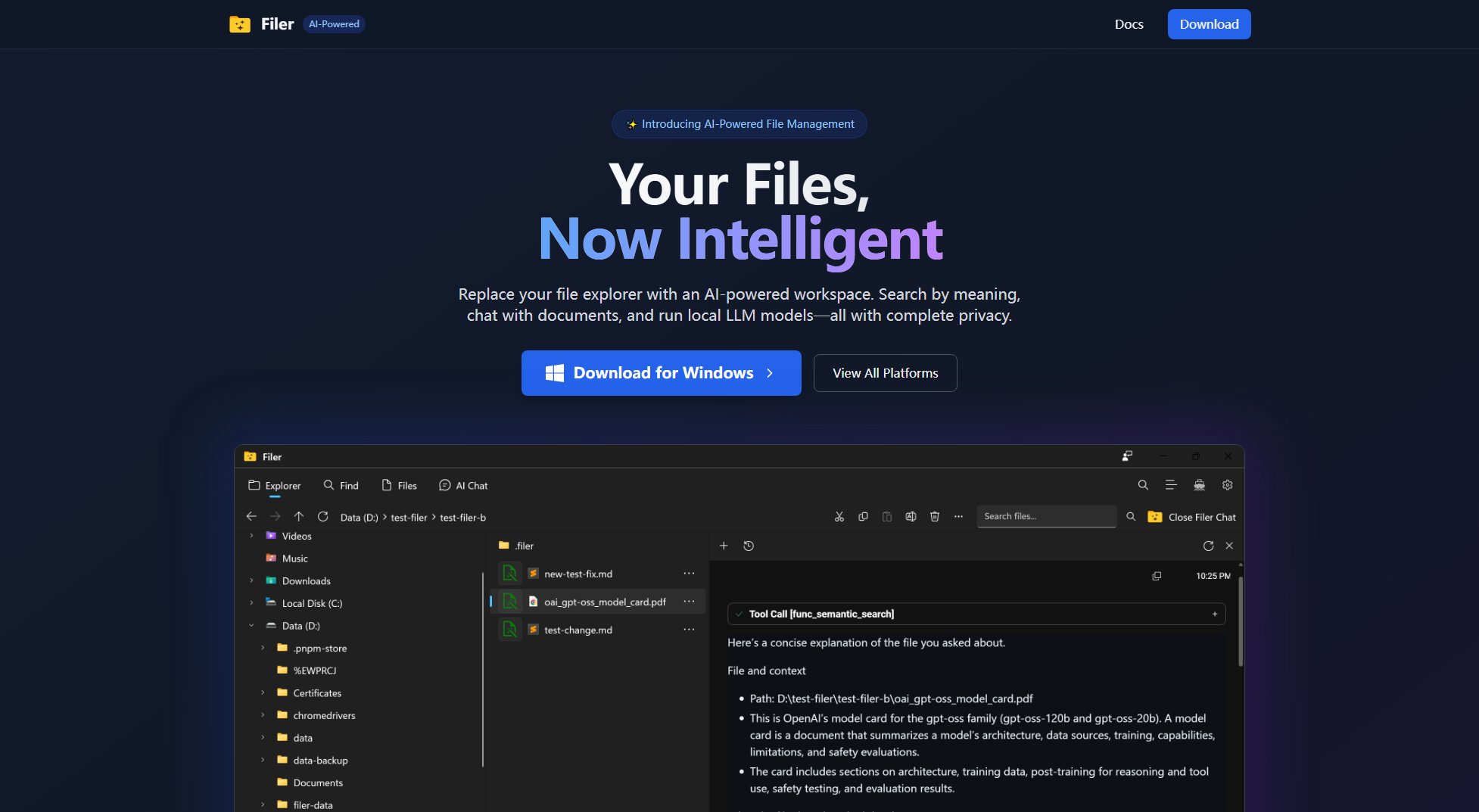Viewport: 1479px width, 812px height.
Task: Copy the chat message using the copy icon
Action: click(x=1157, y=576)
